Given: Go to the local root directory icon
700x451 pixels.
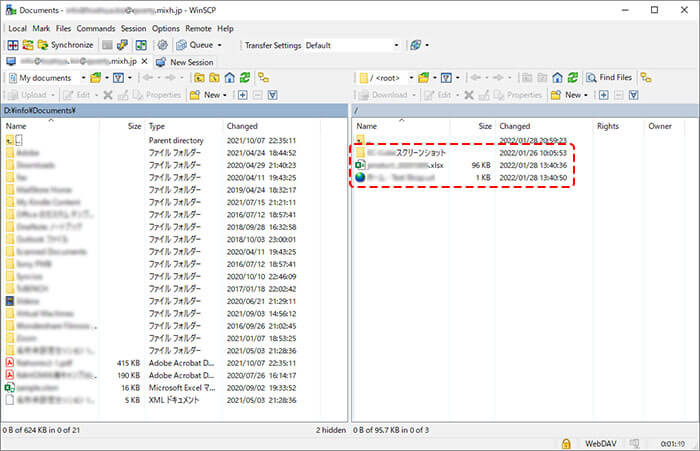Looking at the screenshot, I should click(x=214, y=78).
